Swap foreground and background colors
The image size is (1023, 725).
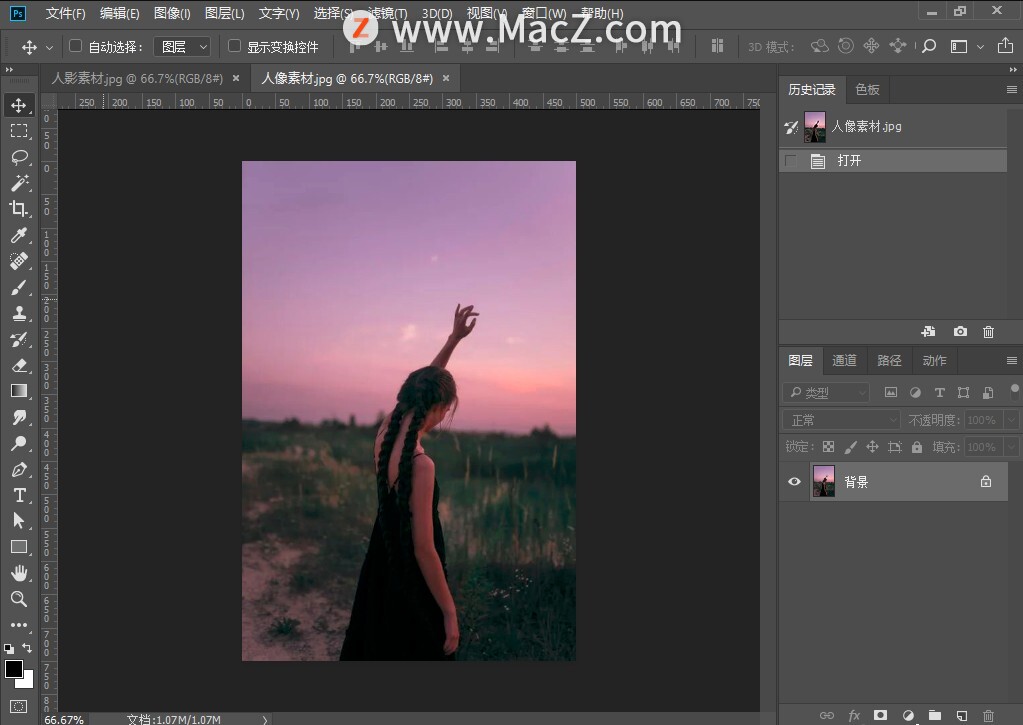(x=27, y=648)
